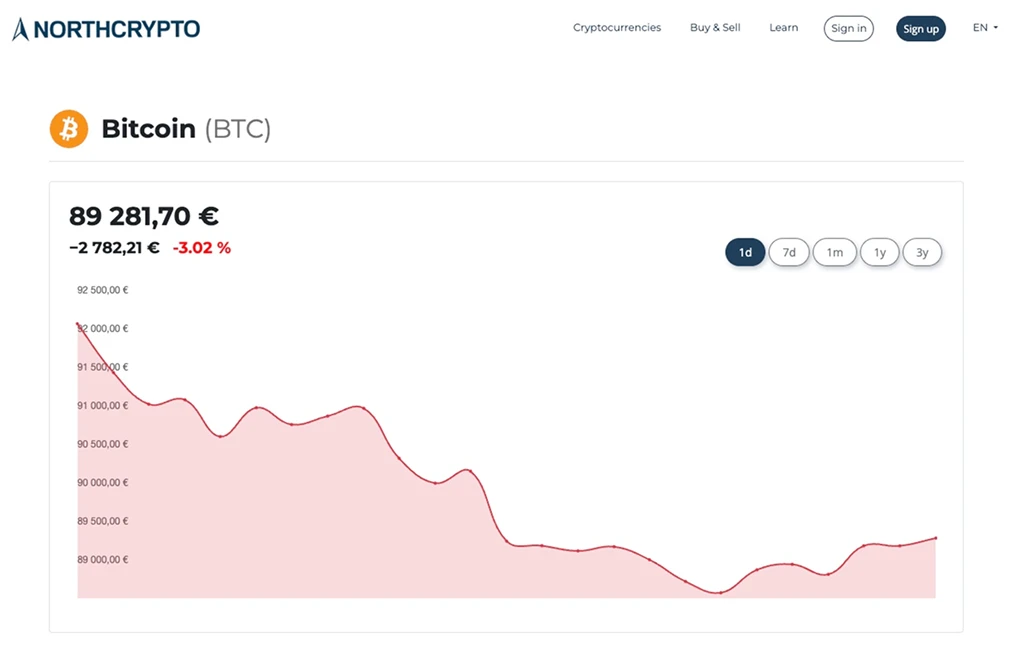Click the Sign up button

[x=920, y=28]
